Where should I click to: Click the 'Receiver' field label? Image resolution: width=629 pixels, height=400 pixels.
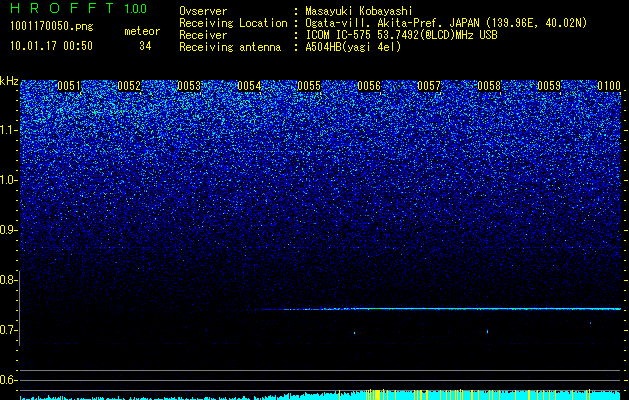(x=203, y=35)
